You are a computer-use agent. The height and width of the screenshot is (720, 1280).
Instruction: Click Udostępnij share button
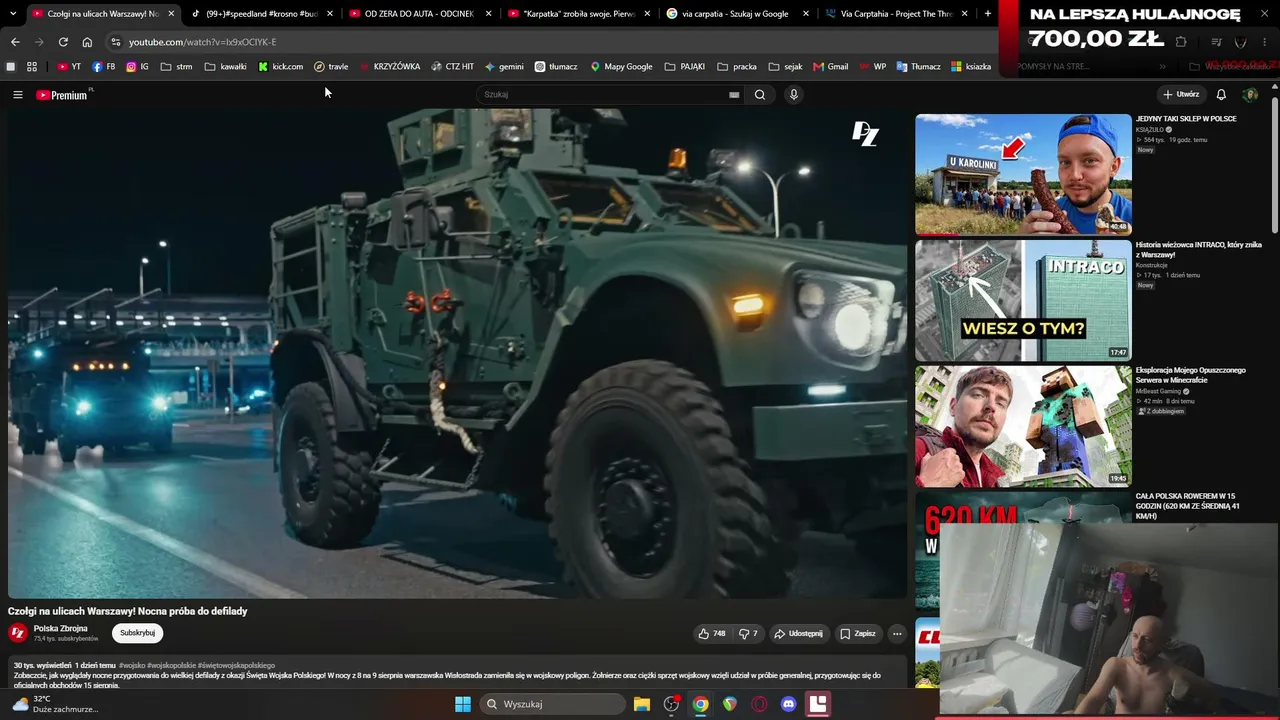point(798,633)
